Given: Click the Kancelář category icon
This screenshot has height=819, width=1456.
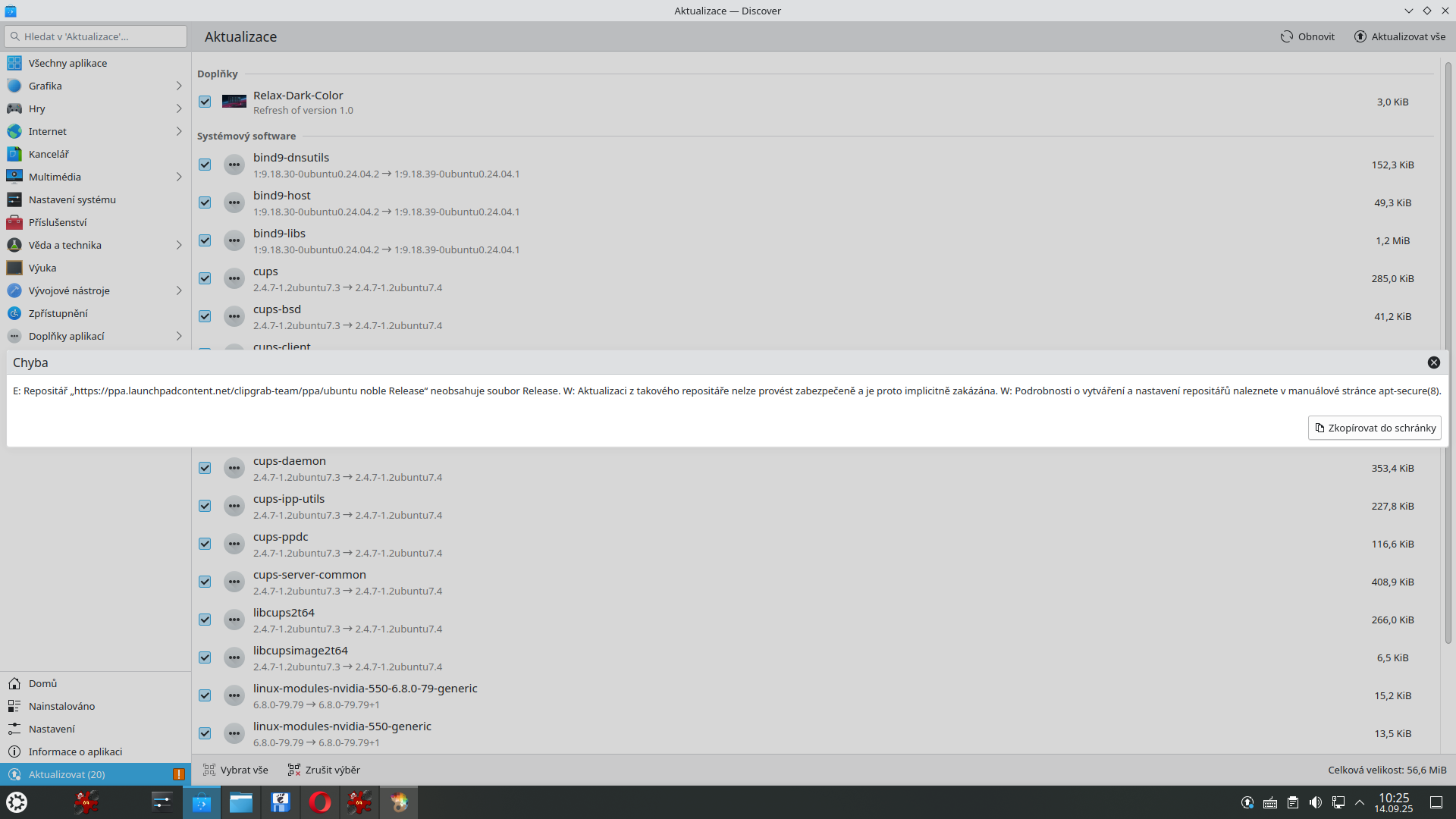Looking at the screenshot, I should (x=14, y=154).
